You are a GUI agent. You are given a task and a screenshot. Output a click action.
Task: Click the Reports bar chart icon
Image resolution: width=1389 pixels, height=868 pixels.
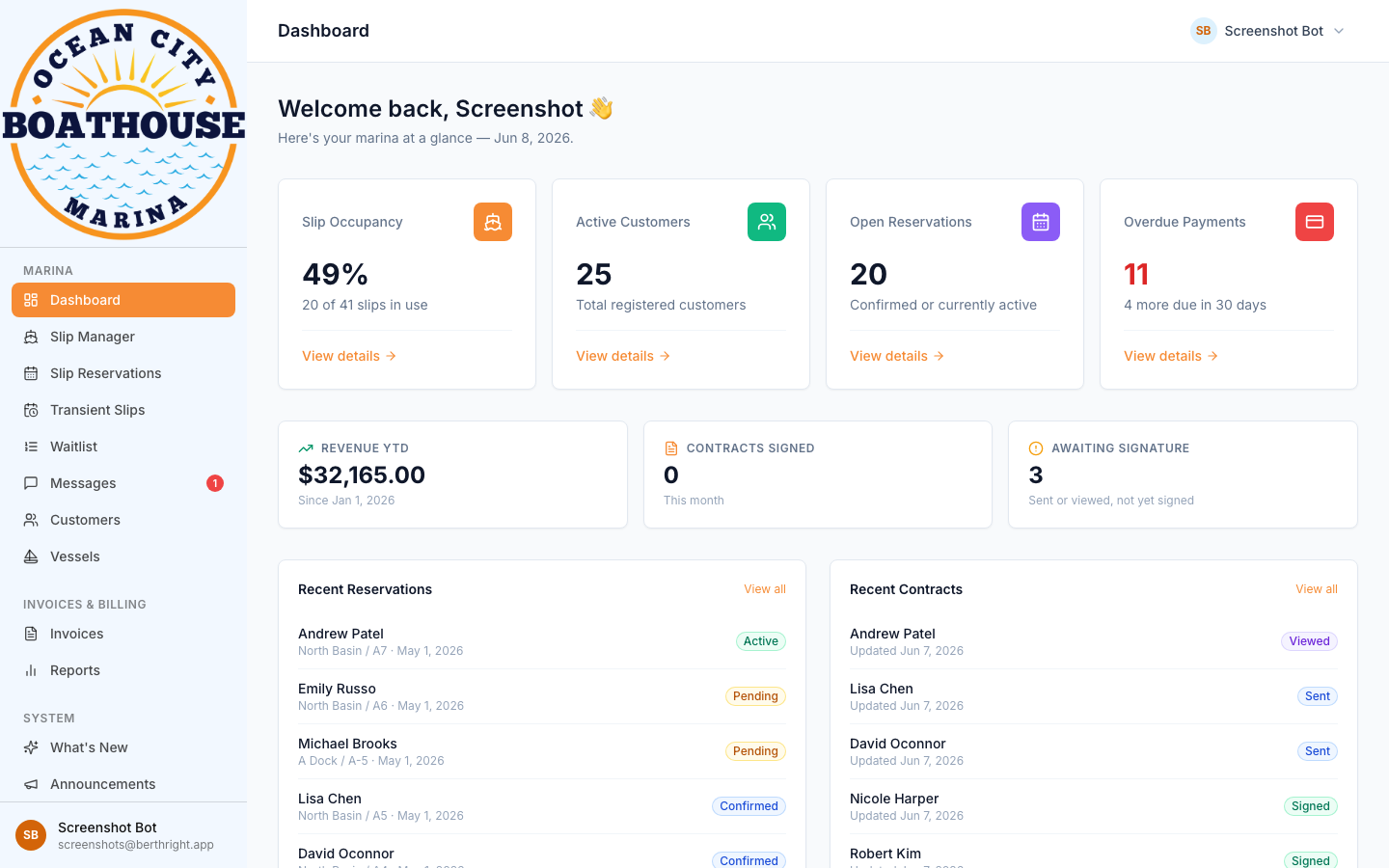pos(31,670)
